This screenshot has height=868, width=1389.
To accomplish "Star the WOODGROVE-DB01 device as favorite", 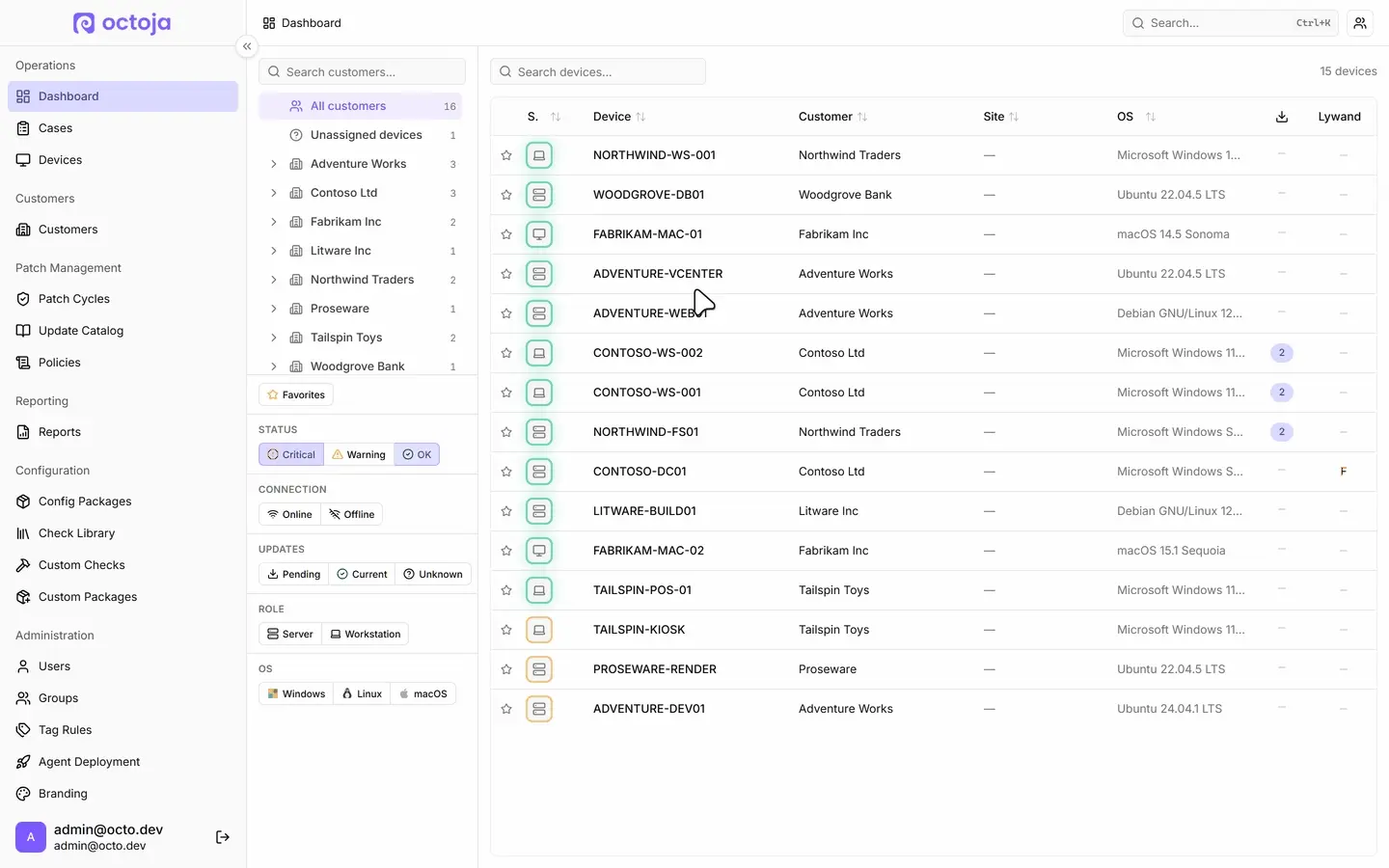I will [x=506, y=195].
